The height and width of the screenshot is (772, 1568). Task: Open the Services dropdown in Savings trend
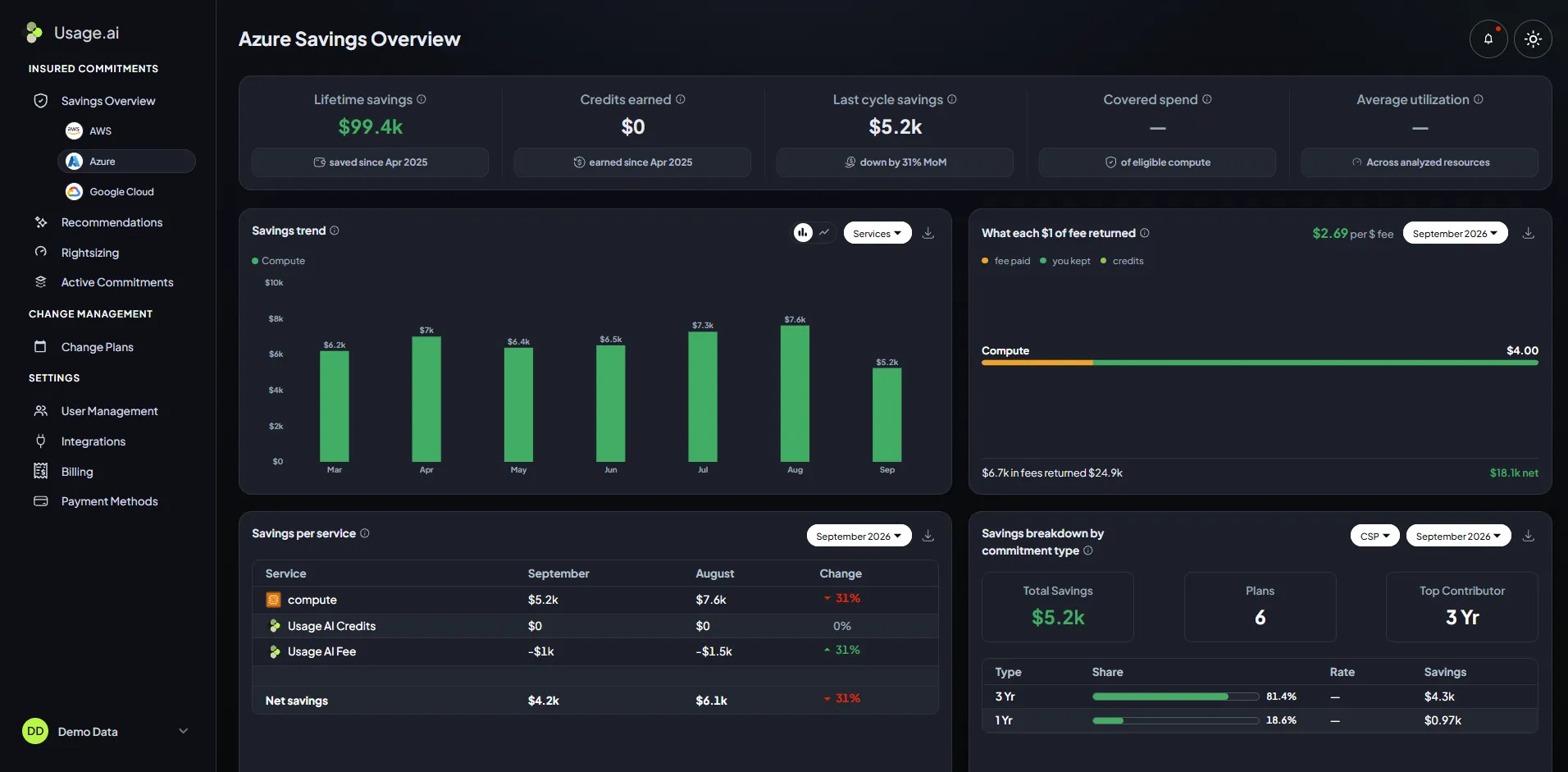(877, 233)
